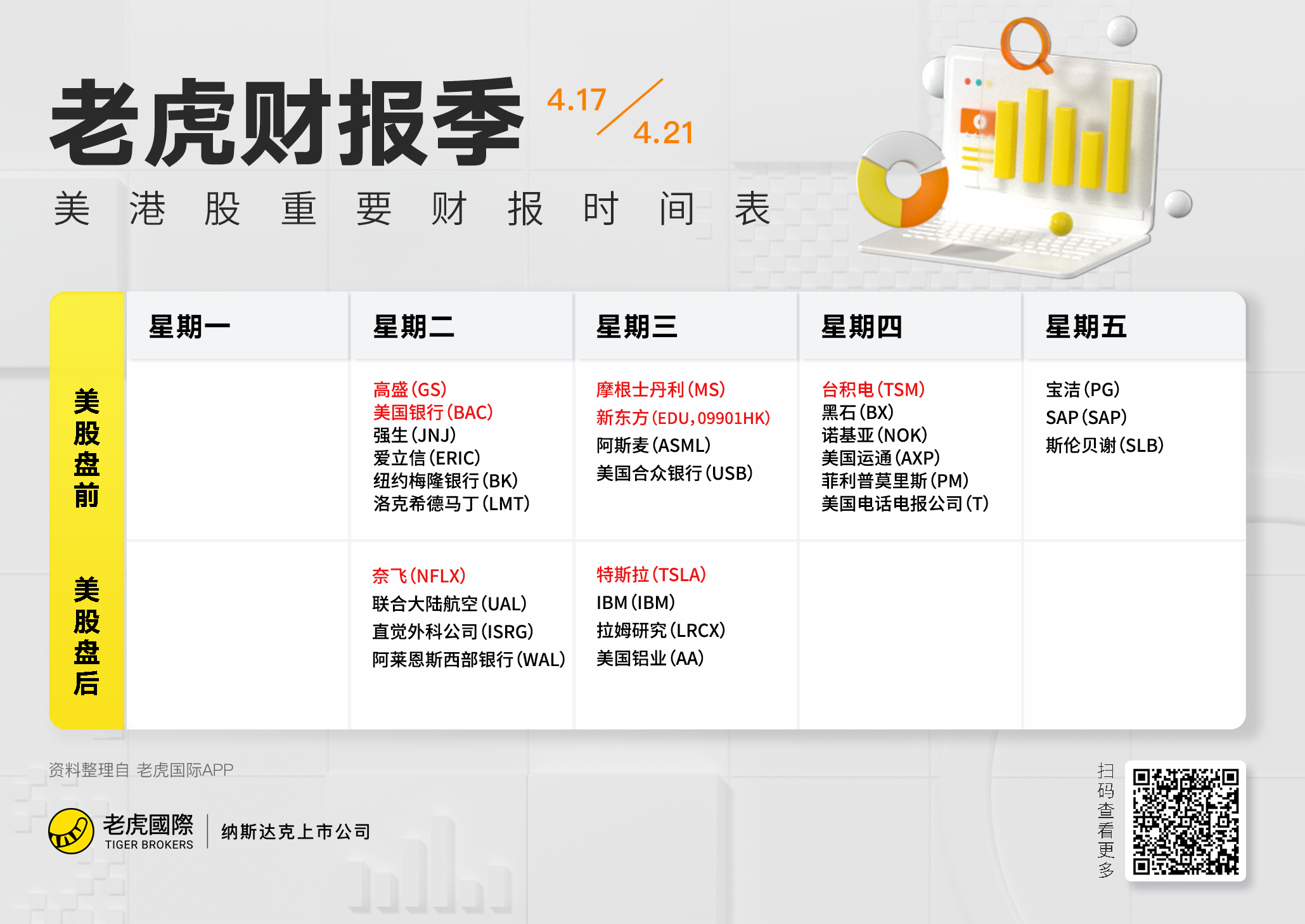The height and width of the screenshot is (924, 1305).
Task: Click the 老虎國際 brand name
Action: point(148,825)
